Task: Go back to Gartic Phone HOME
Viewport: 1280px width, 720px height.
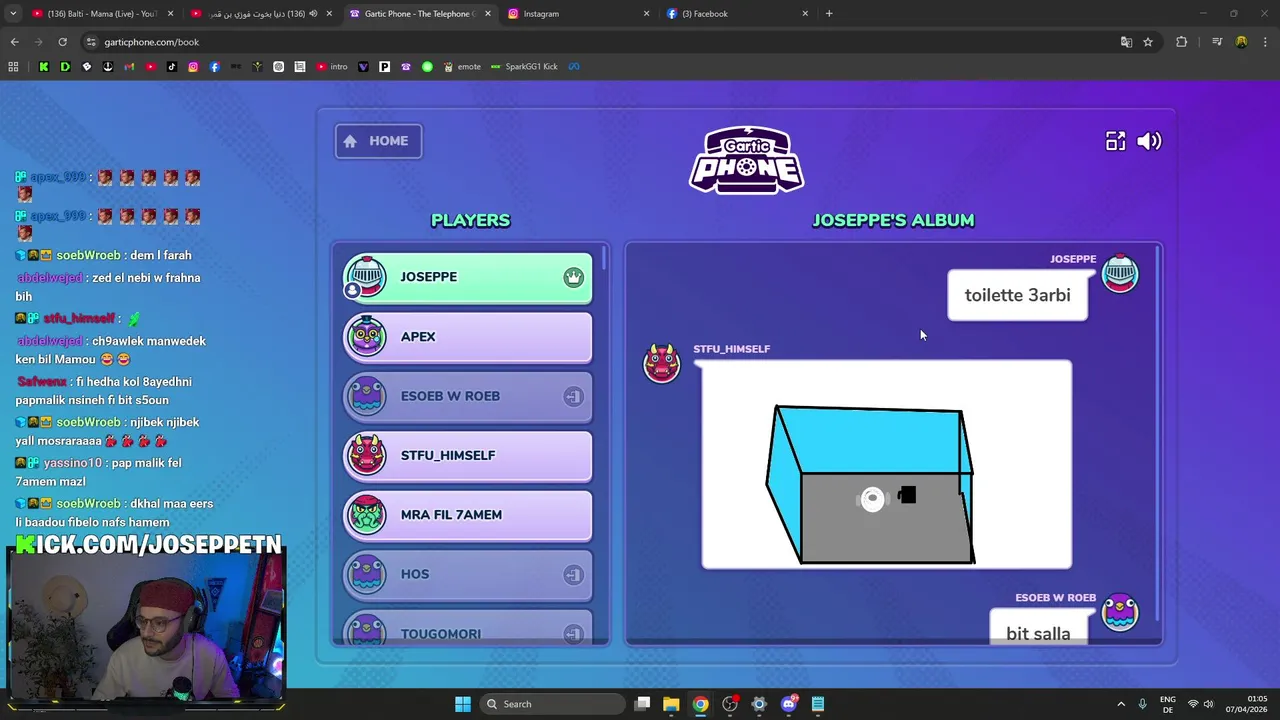Action: click(378, 141)
